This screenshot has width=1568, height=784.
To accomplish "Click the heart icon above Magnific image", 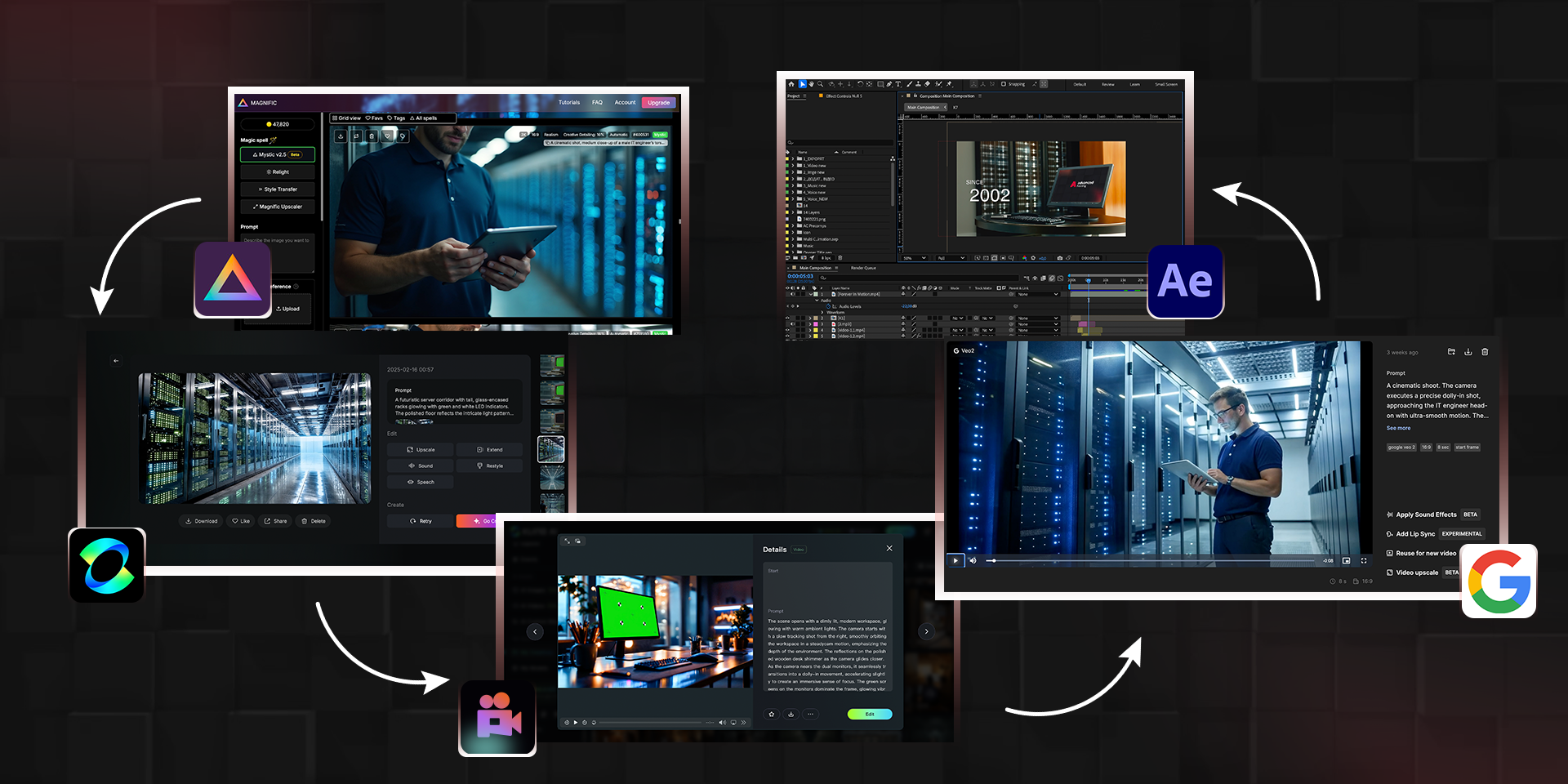I will [x=387, y=136].
